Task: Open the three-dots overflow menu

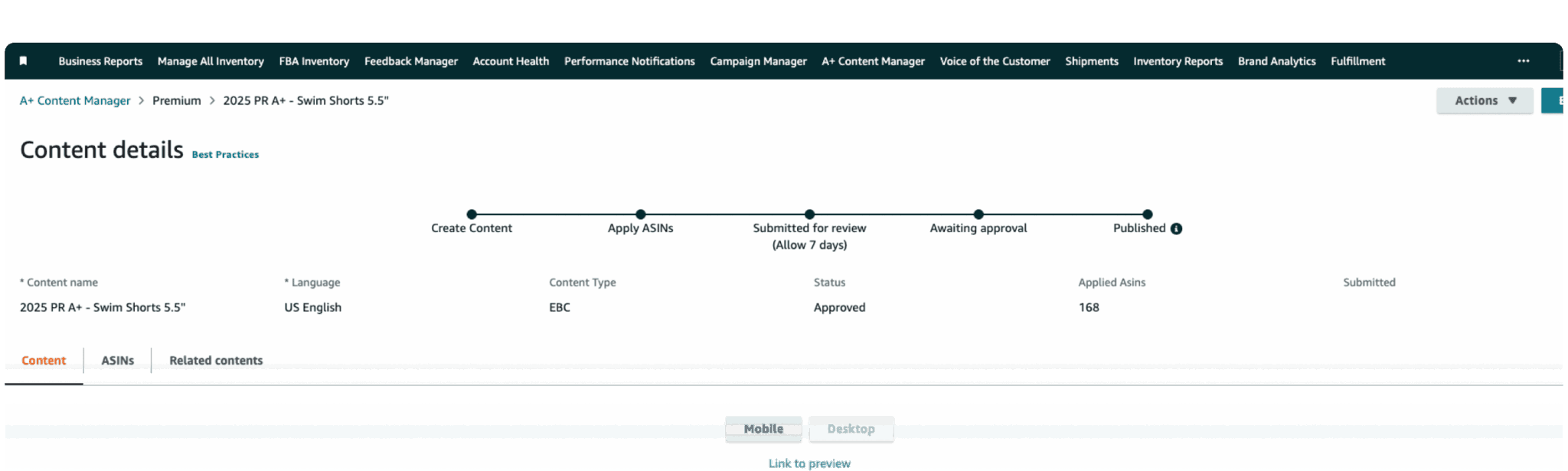Action: click(1523, 61)
